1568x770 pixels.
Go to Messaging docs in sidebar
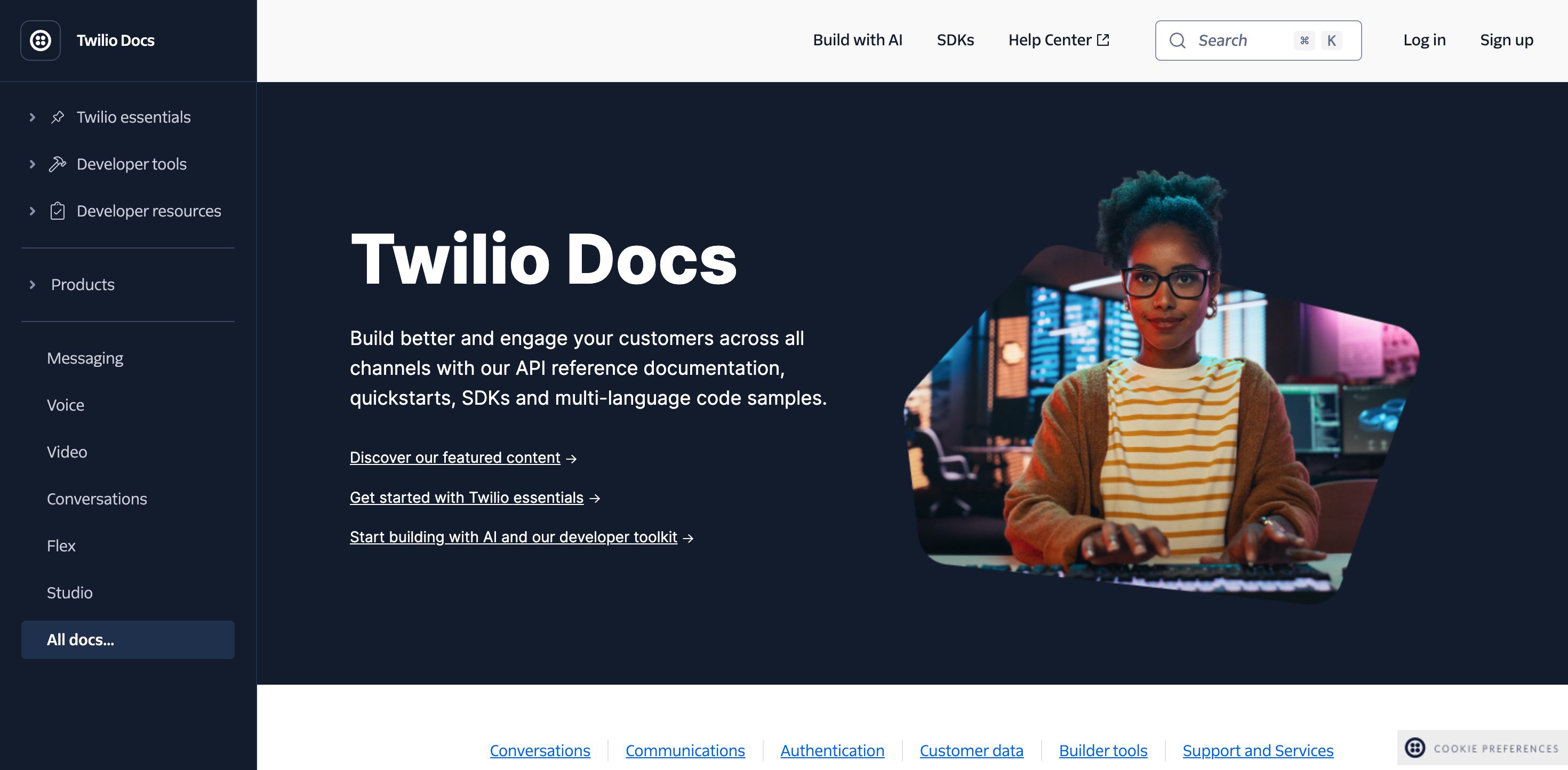pyautogui.click(x=85, y=358)
